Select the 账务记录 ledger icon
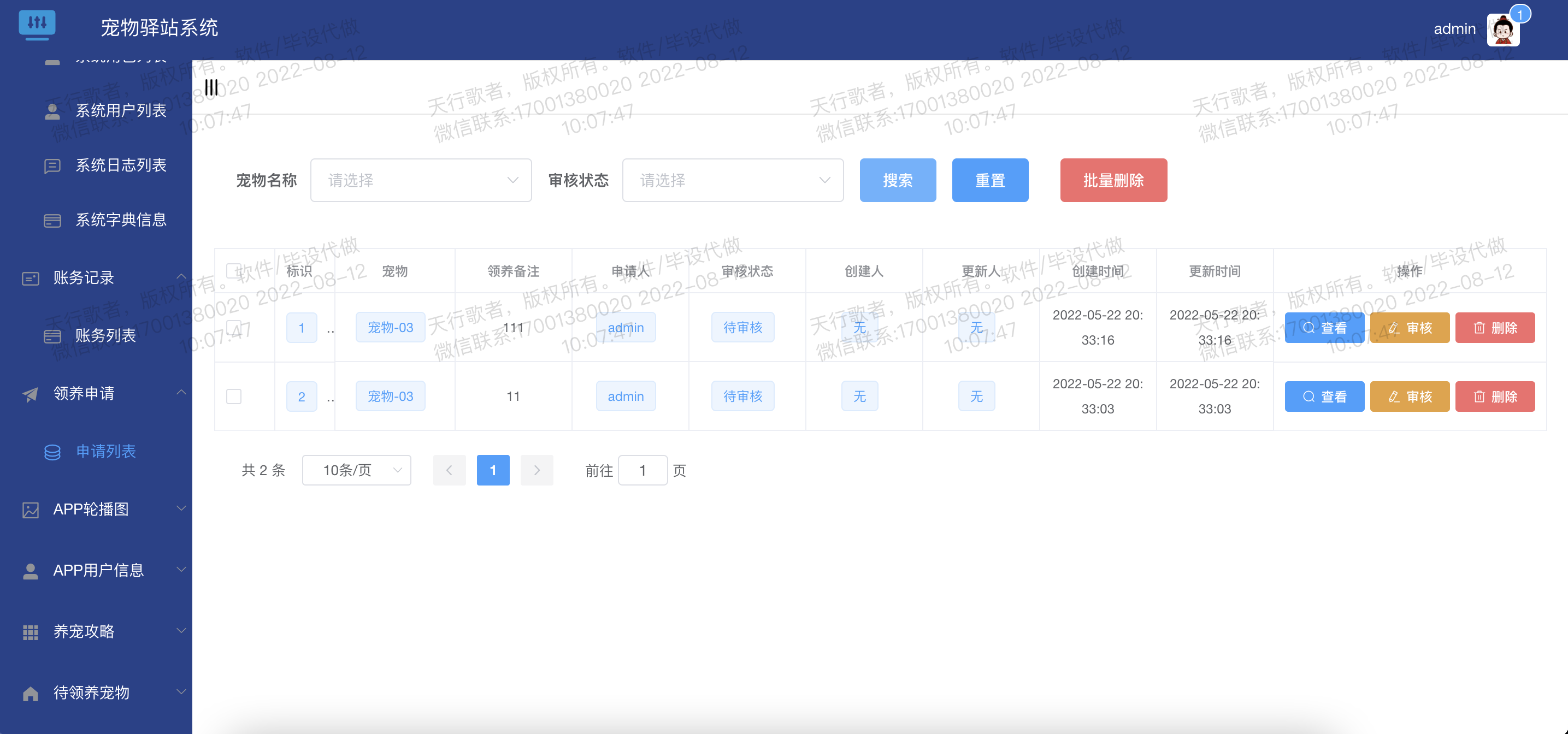The image size is (1568, 734). point(31,277)
